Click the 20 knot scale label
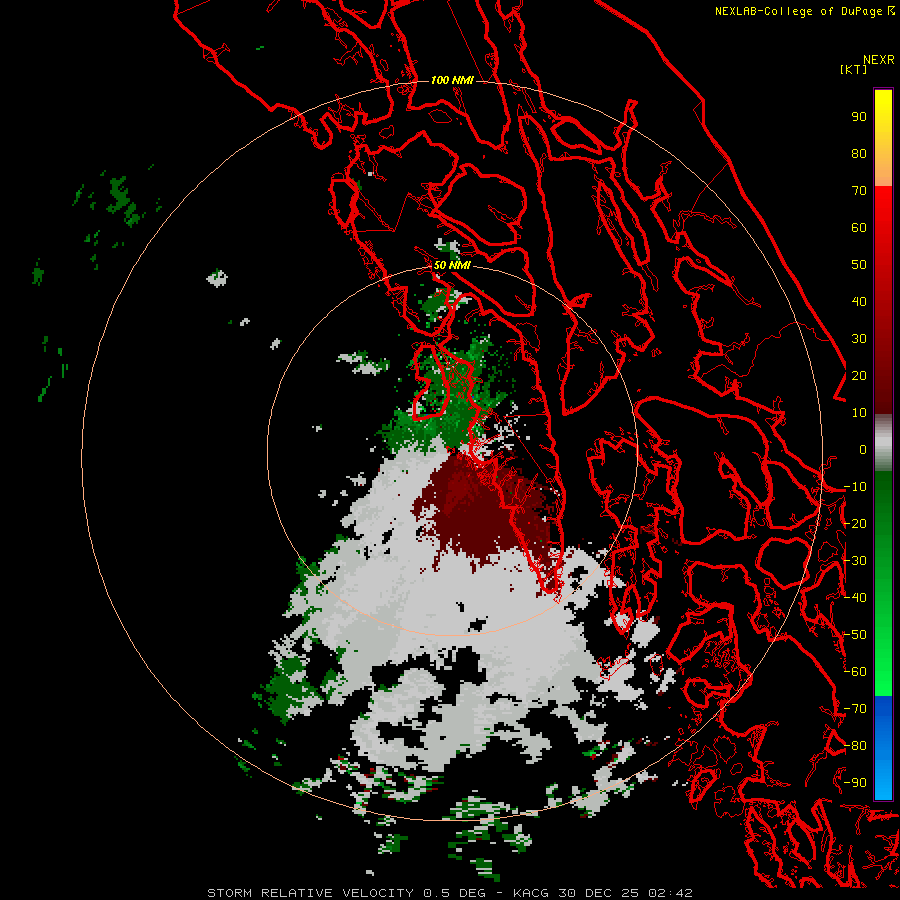 (x=859, y=375)
